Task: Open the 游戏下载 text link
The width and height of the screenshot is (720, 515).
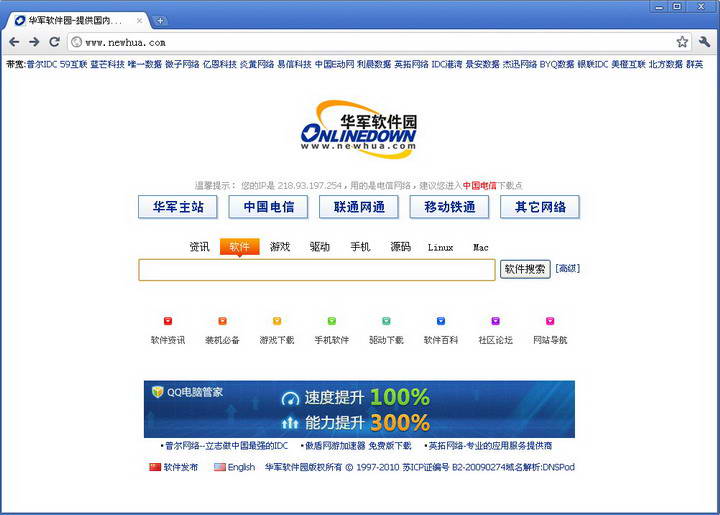Action: click(277, 340)
